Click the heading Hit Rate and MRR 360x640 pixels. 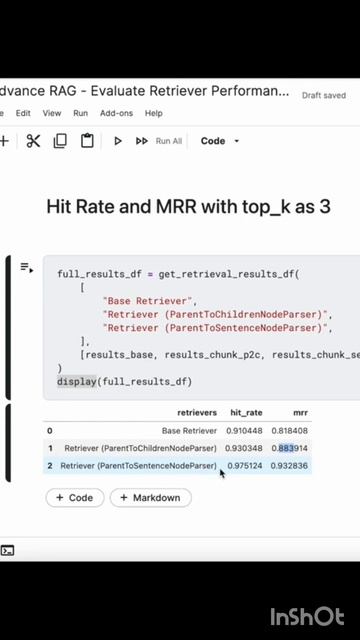tap(188, 207)
